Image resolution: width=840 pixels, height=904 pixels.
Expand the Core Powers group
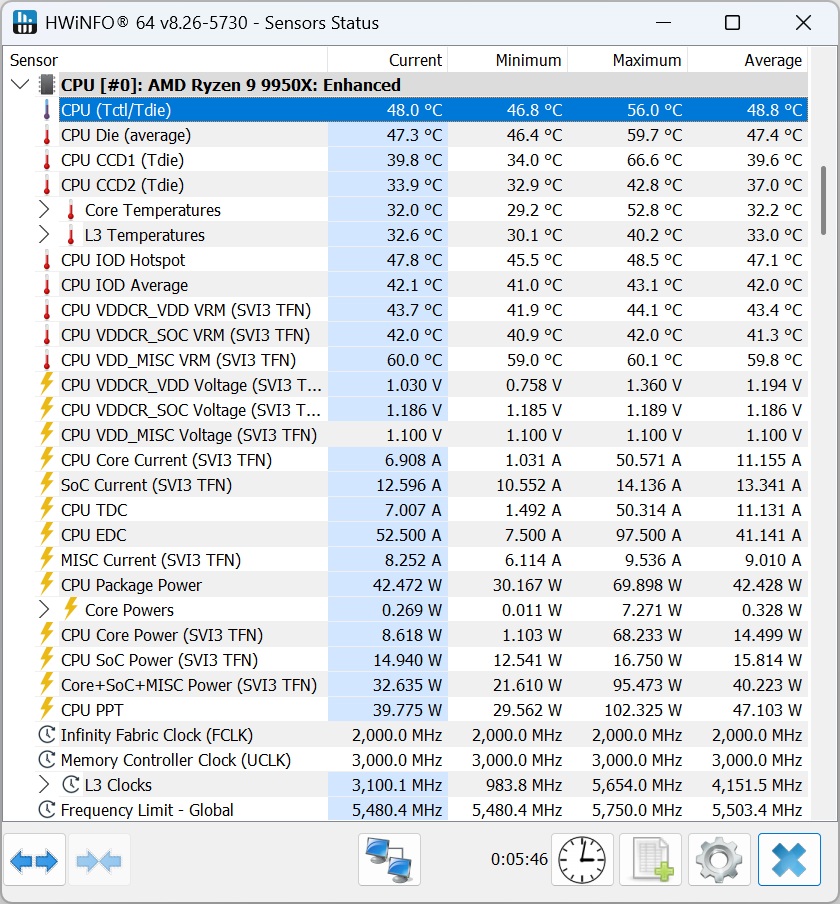44,609
